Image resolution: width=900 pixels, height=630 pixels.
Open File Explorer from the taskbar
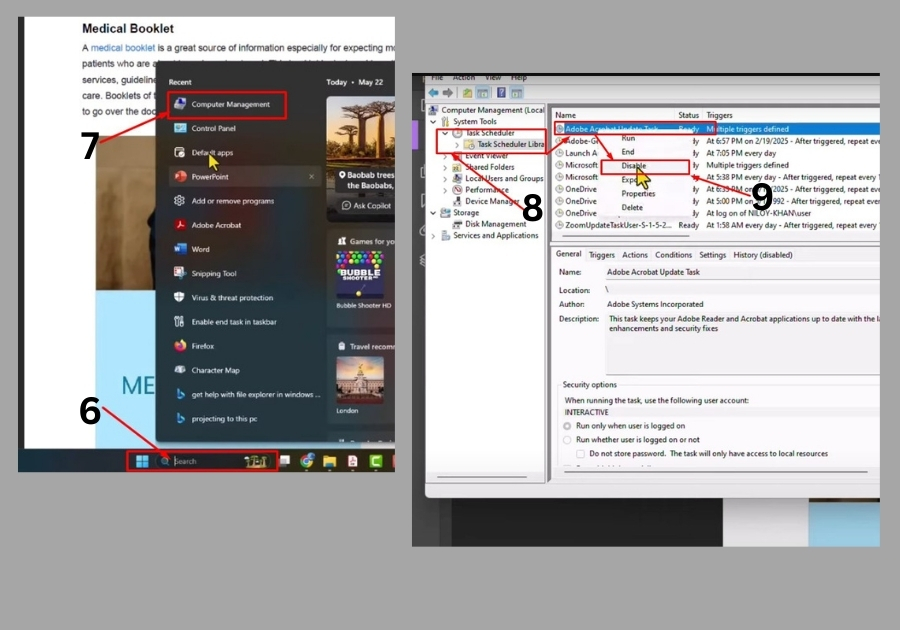(x=329, y=461)
